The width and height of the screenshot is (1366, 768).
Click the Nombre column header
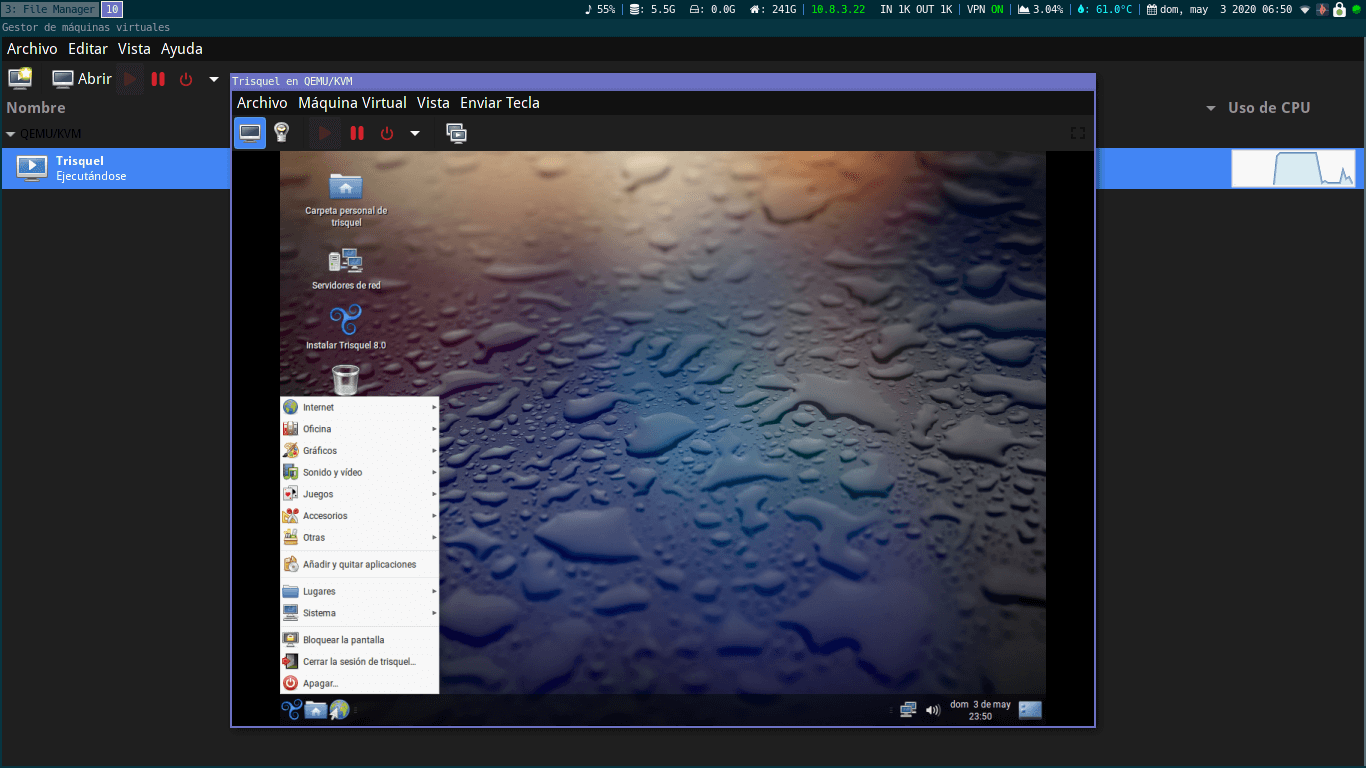click(36, 108)
